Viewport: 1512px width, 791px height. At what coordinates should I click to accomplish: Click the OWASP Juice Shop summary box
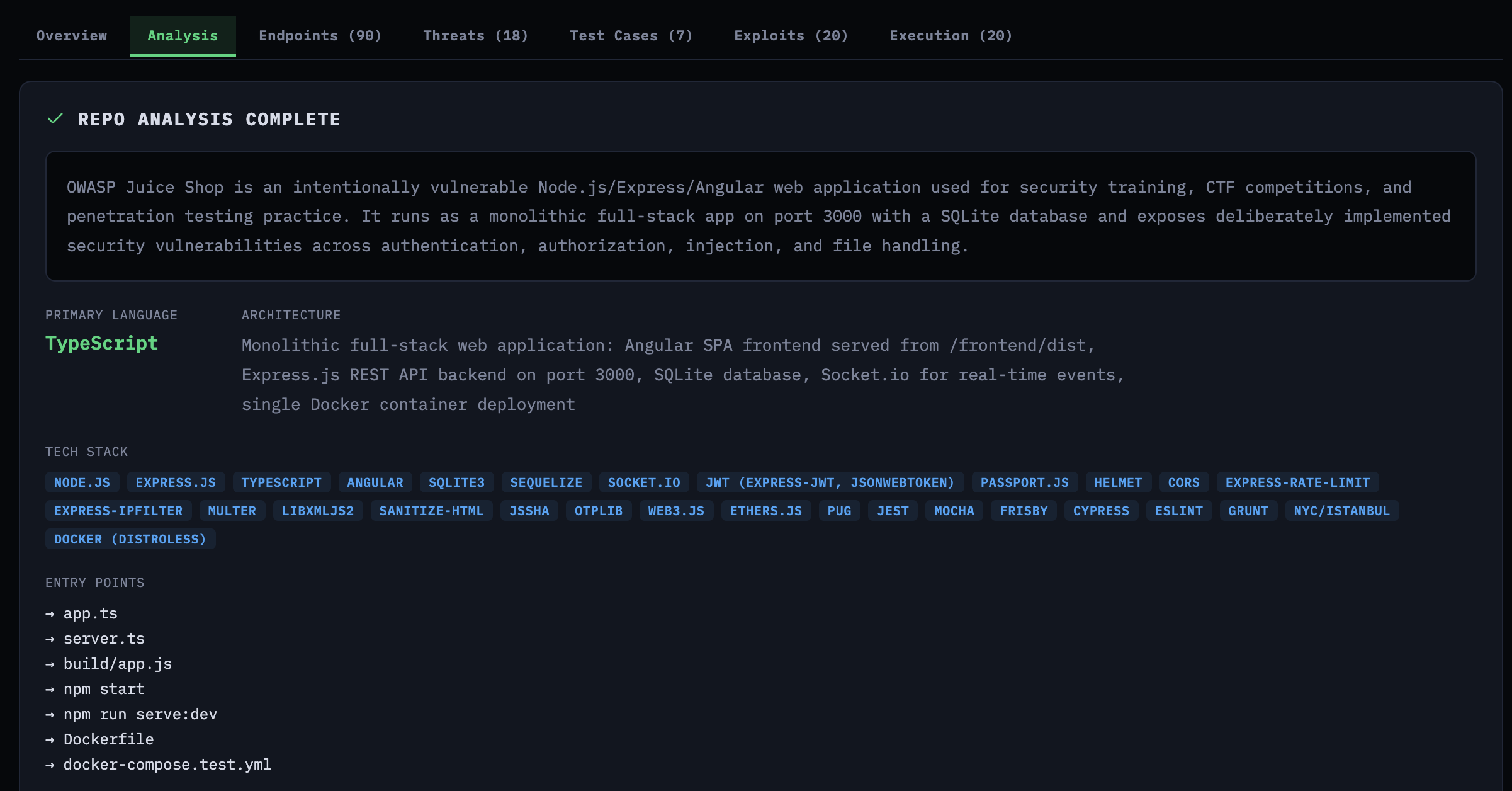pos(760,216)
